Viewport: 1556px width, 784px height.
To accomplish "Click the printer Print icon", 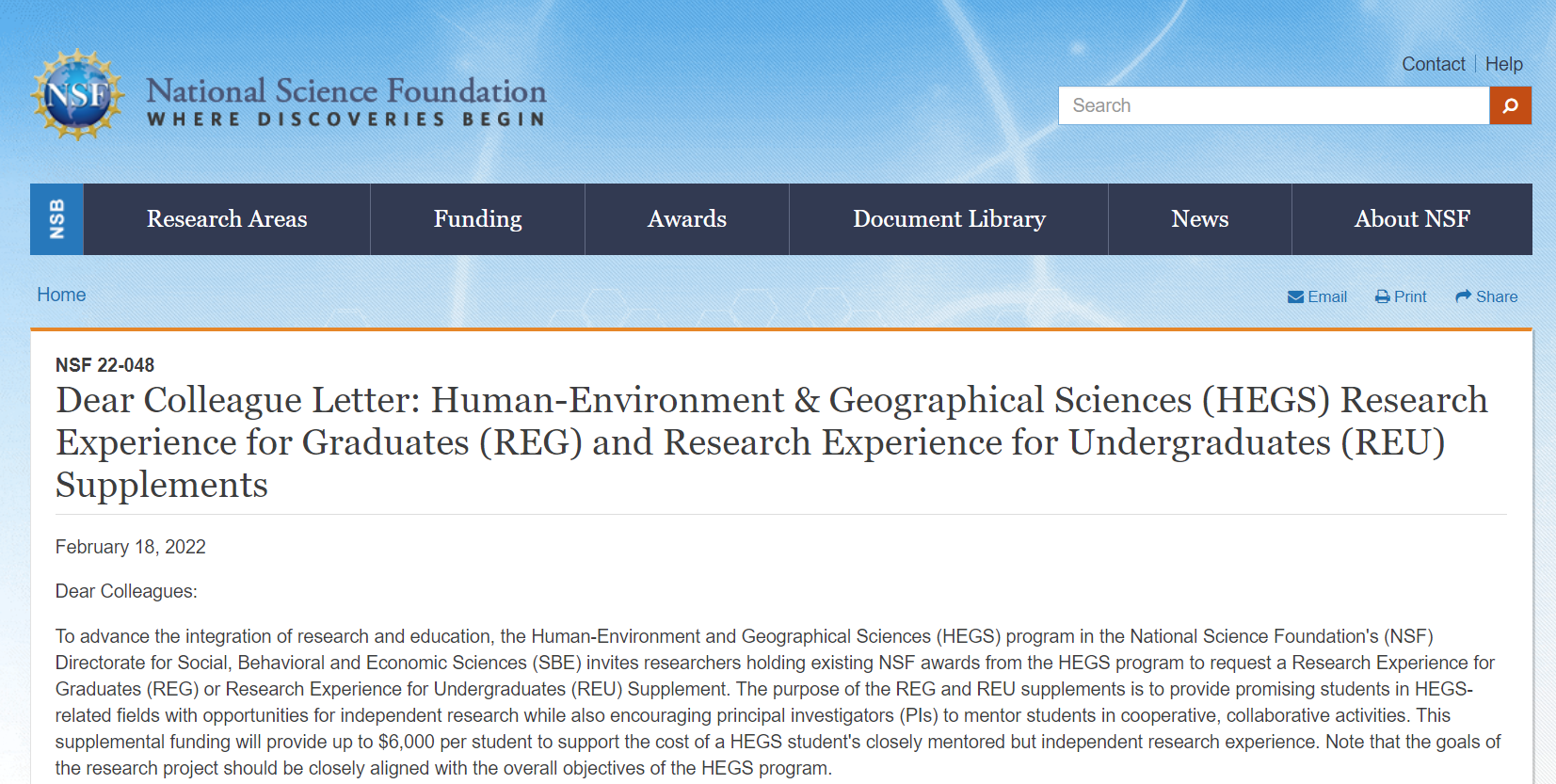I will (1382, 297).
